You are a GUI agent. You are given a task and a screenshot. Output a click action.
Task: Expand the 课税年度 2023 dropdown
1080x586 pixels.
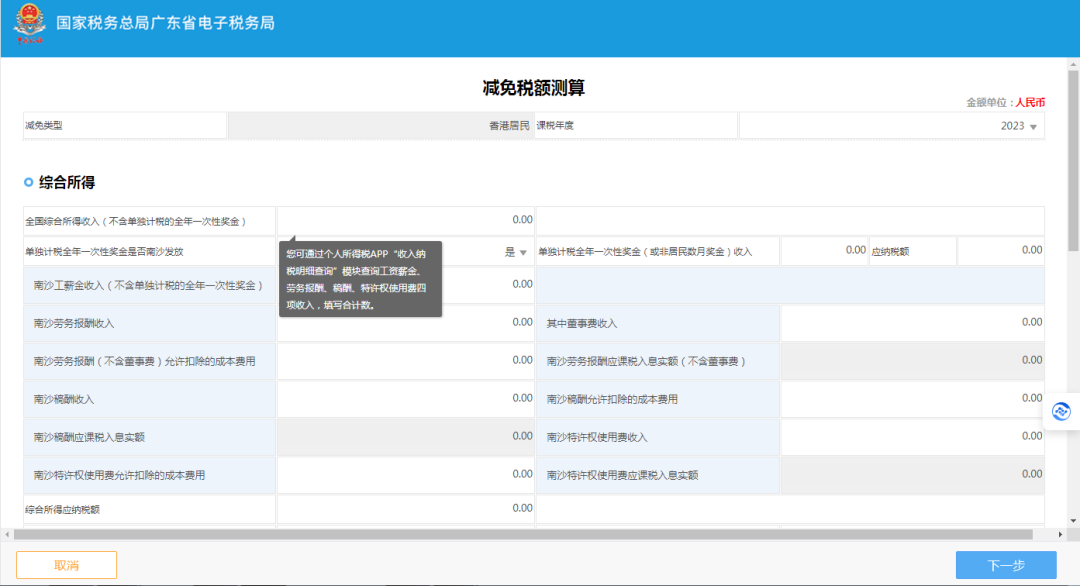tap(891, 126)
